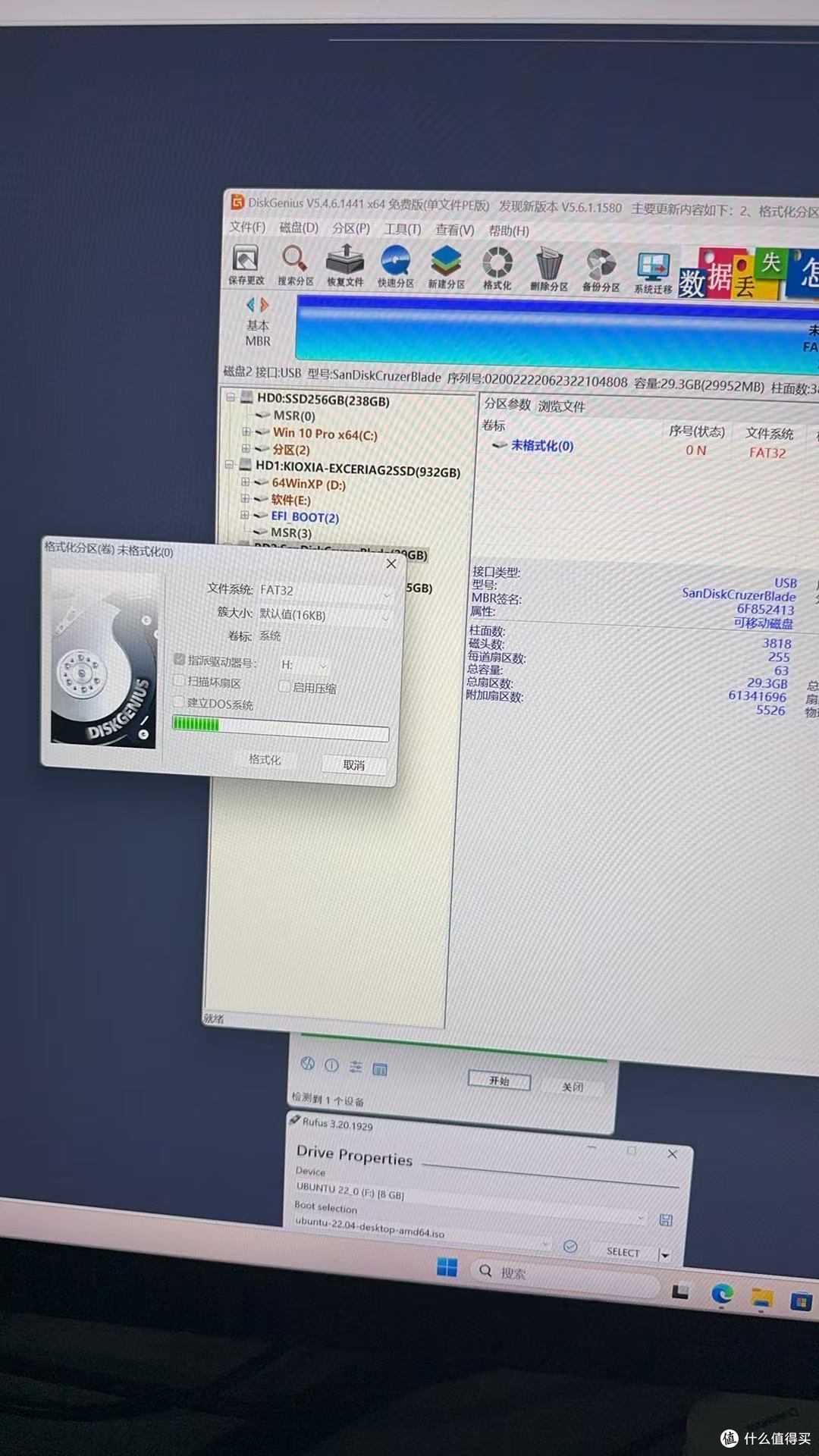Click the 删除分区 delete partition icon
Screen dimensions: 819x1456
coord(549,269)
